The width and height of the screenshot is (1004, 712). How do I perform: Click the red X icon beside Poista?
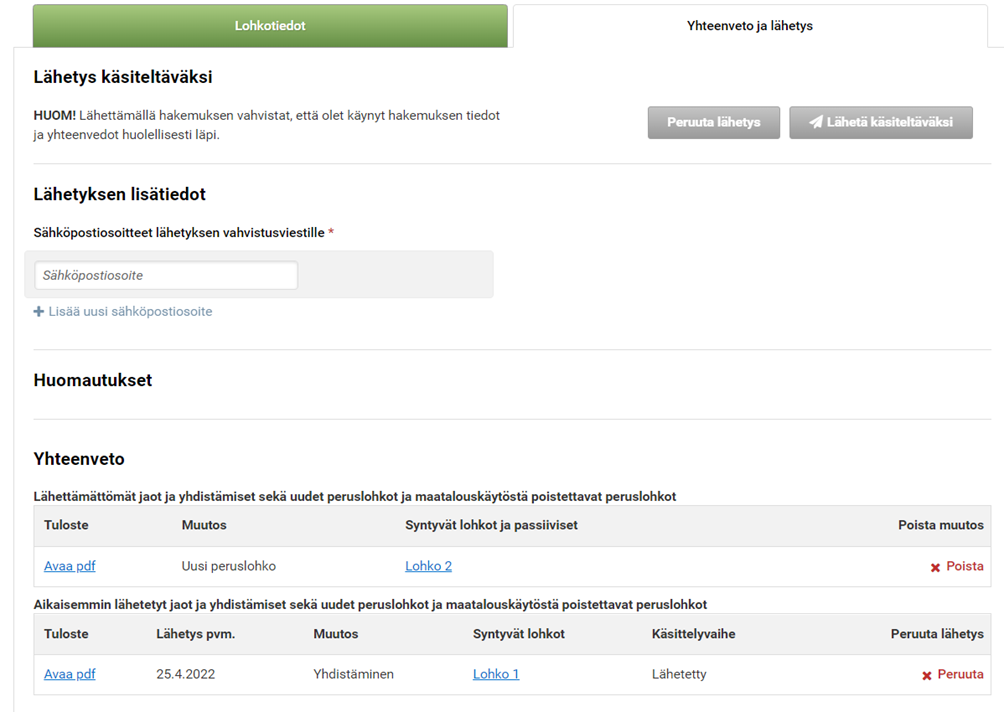(x=935, y=567)
